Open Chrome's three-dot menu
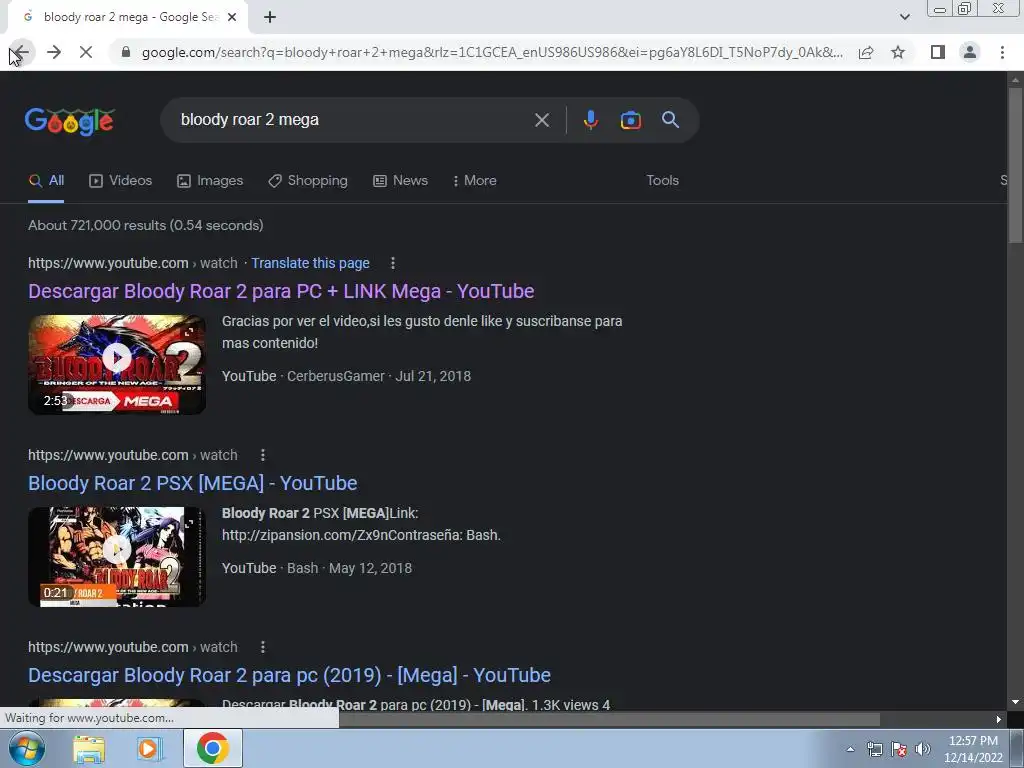The width and height of the screenshot is (1024, 768). (x=1002, y=52)
